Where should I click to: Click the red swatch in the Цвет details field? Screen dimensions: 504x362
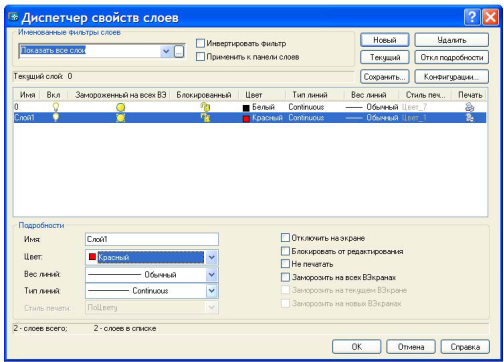pos(92,257)
